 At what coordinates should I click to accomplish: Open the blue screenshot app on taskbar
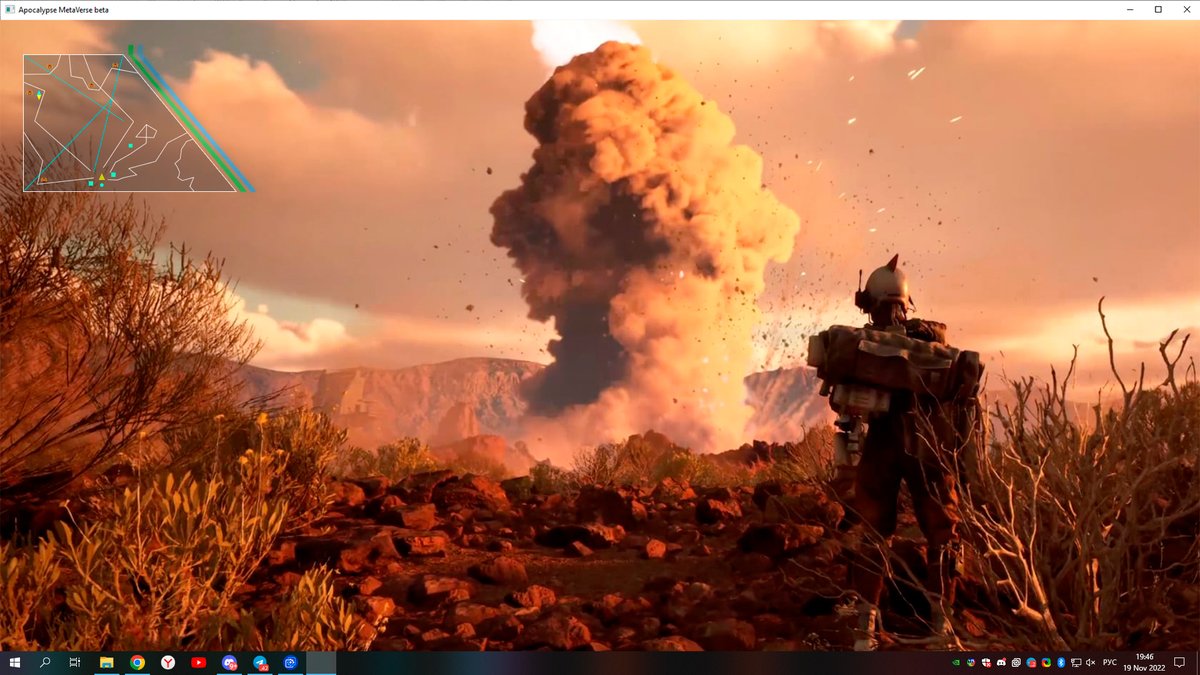[291, 662]
